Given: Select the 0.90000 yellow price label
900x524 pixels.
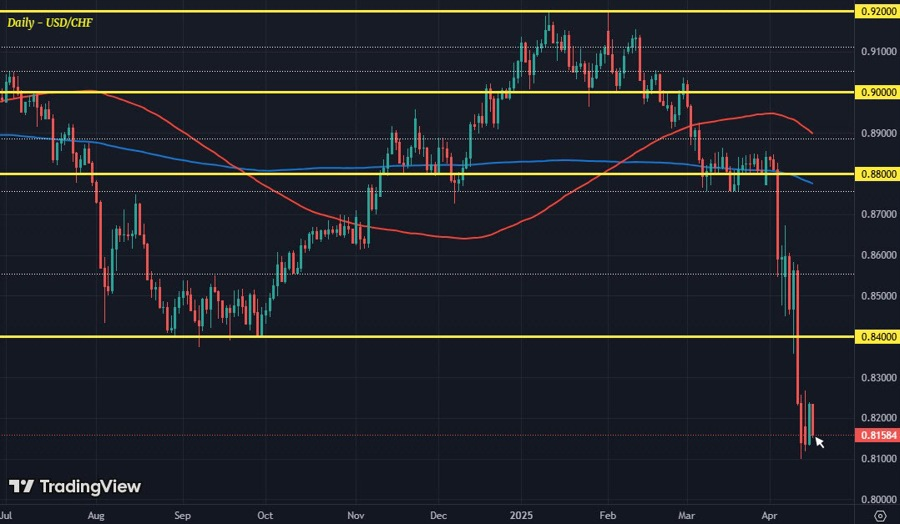Looking at the screenshot, I should click(876, 92).
